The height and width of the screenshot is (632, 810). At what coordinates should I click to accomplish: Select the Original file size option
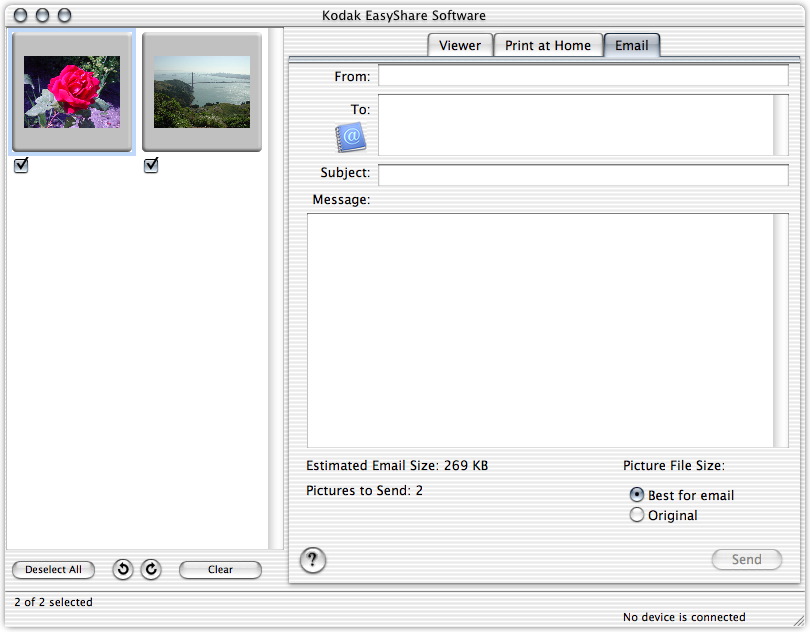tap(637, 515)
